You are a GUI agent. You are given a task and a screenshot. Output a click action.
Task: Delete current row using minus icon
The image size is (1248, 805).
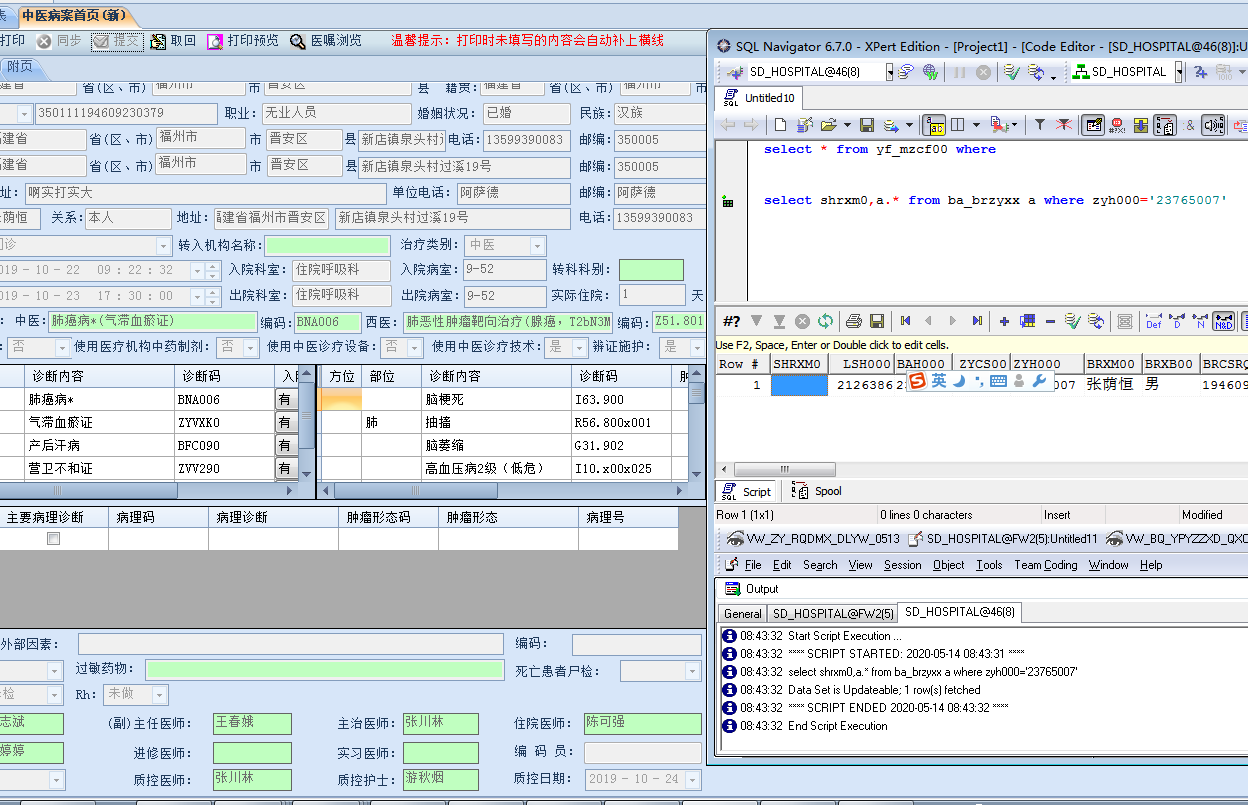coord(1050,321)
